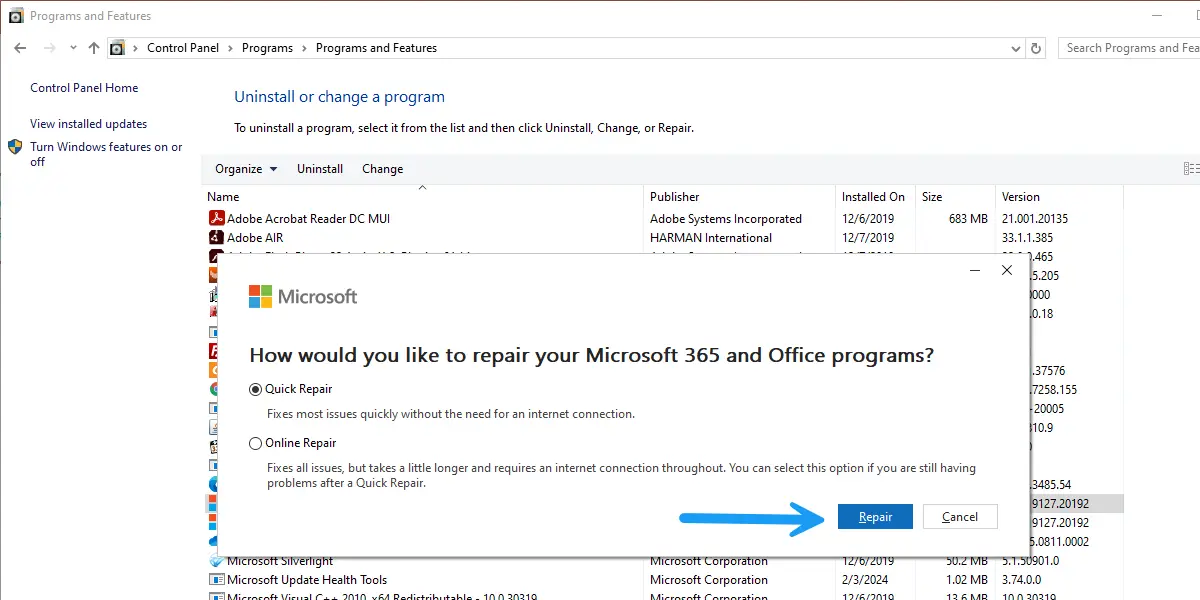
Task: Click the Cancel button in dialog
Action: [x=960, y=517]
